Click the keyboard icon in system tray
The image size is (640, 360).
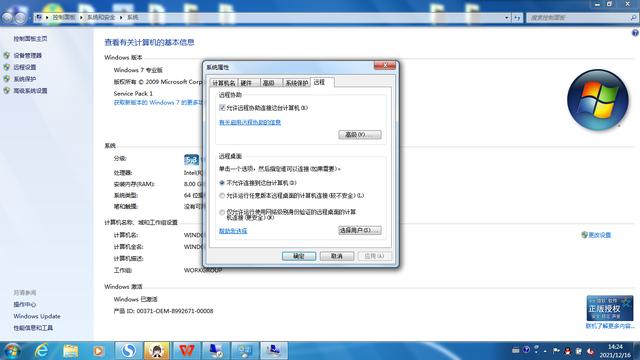click(516, 350)
